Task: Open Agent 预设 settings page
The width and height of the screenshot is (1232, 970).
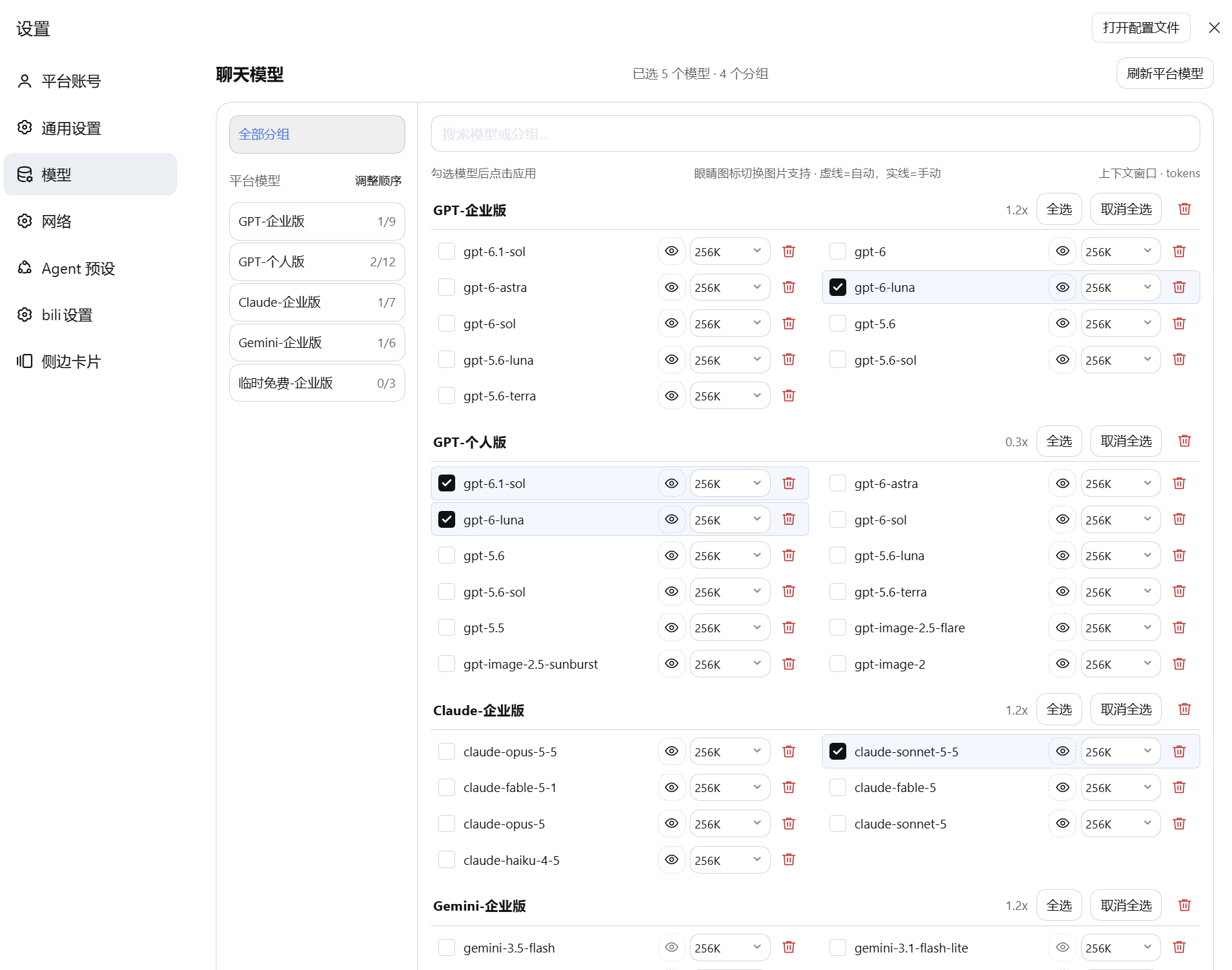Action: click(x=90, y=268)
